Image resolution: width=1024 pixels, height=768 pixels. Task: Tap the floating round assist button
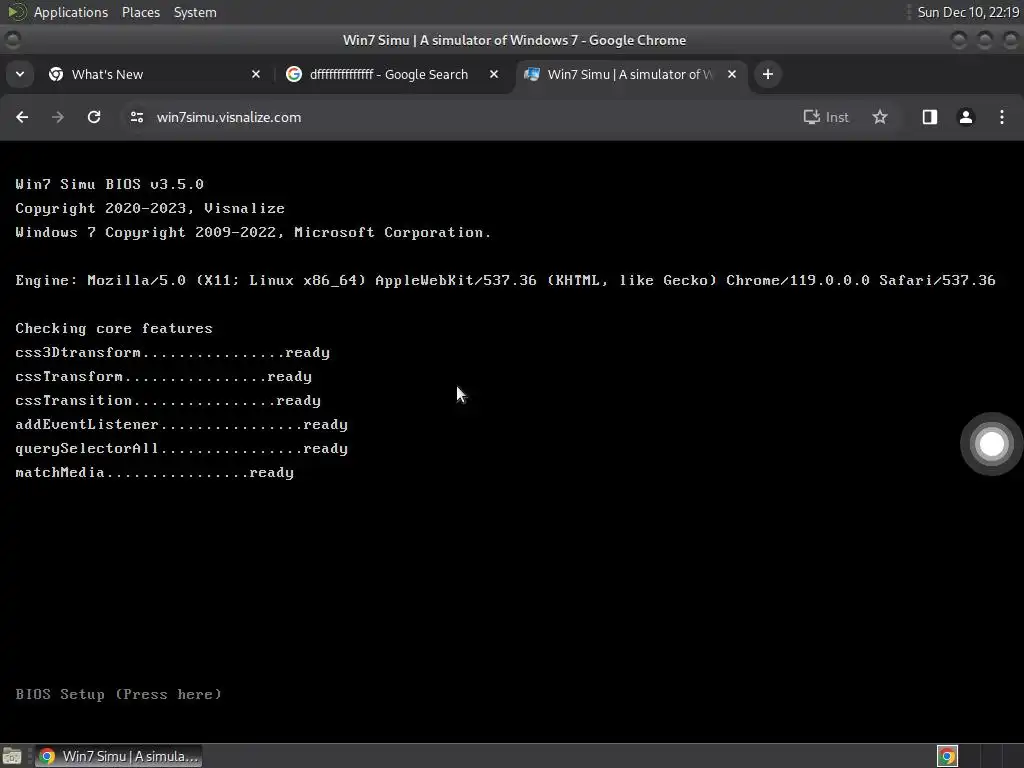(x=991, y=444)
